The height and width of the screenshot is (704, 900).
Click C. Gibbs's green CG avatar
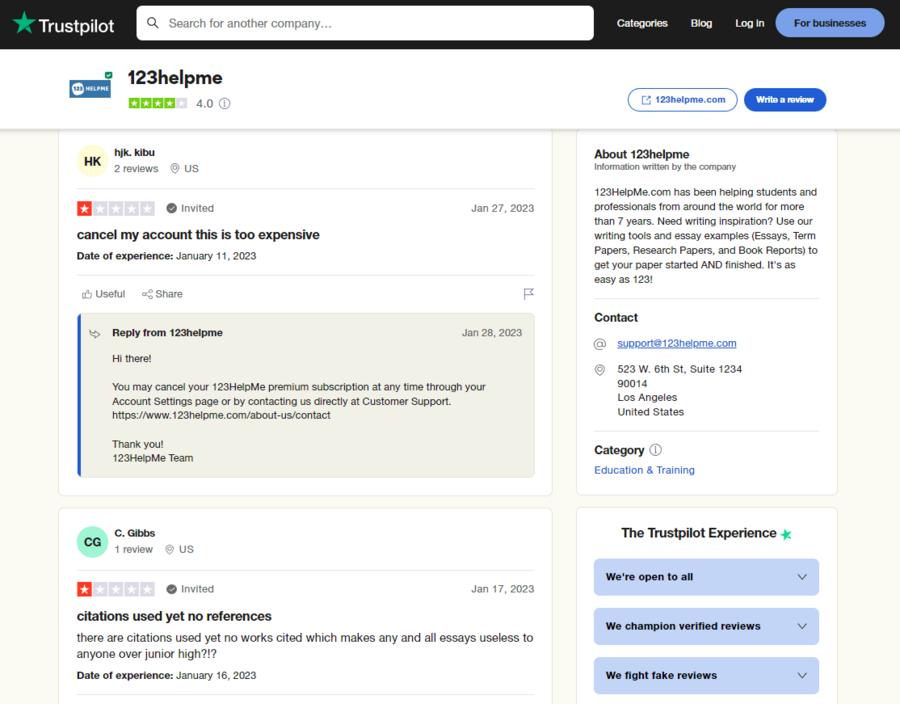click(x=92, y=541)
